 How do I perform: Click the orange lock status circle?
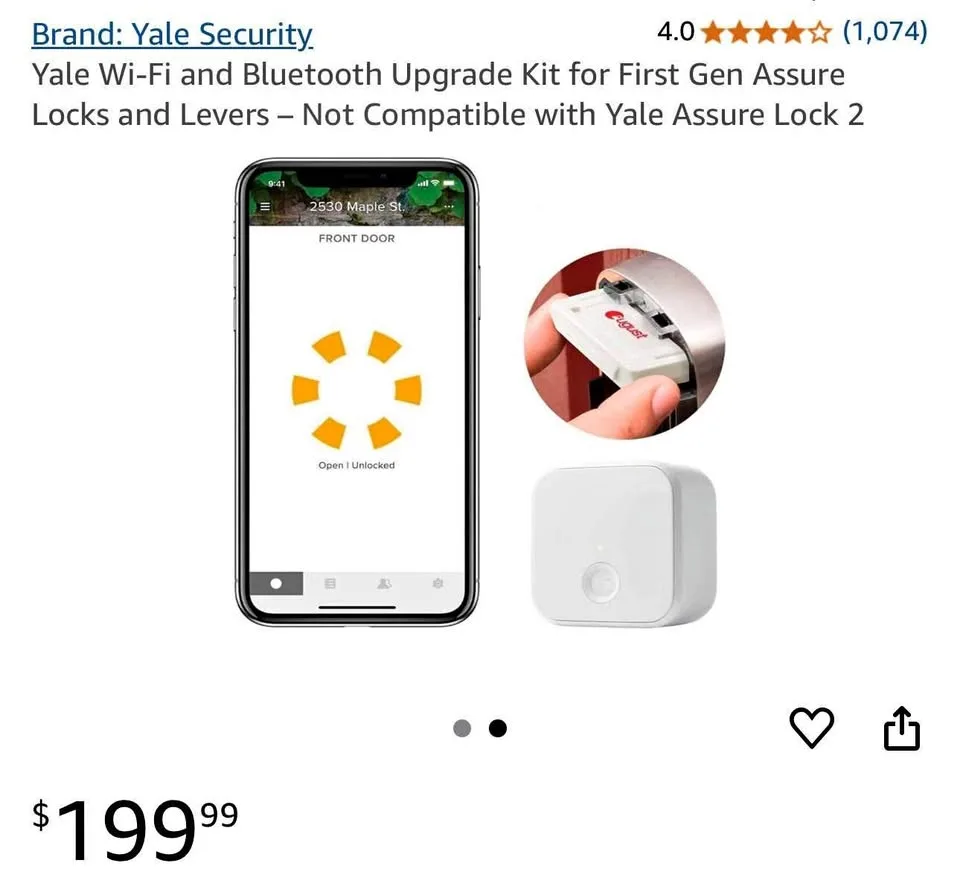pyautogui.click(x=357, y=391)
